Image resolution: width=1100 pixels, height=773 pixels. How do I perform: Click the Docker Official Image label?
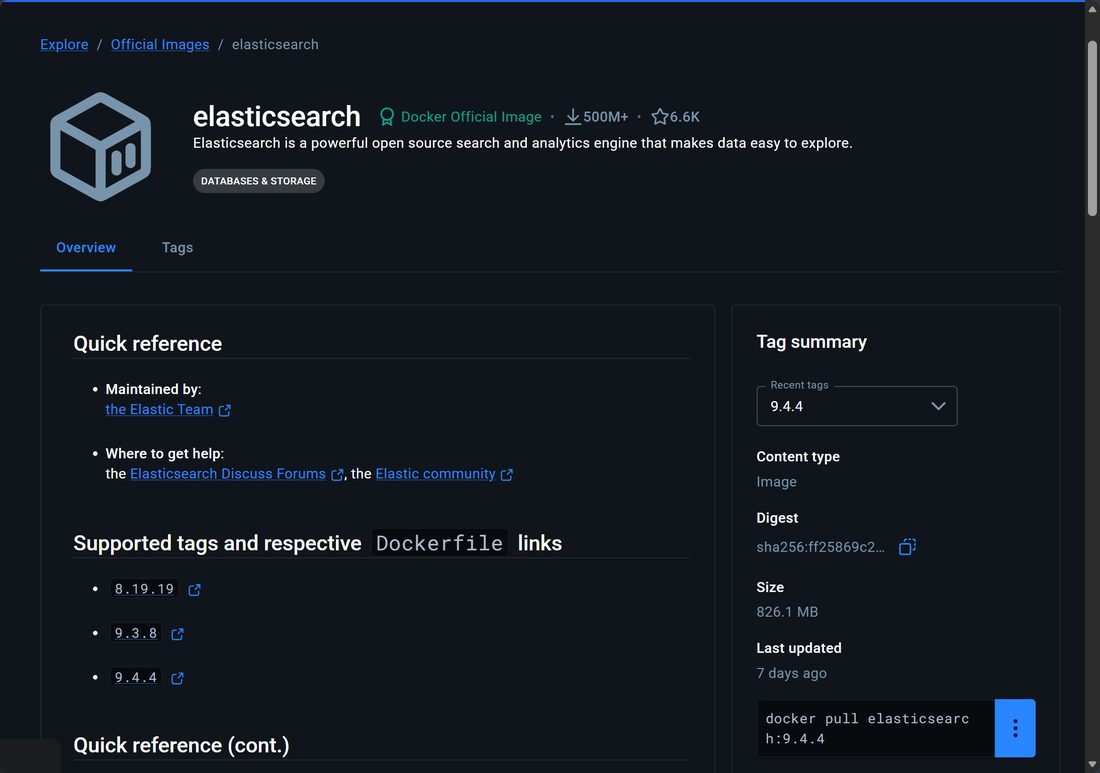click(471, 116)
